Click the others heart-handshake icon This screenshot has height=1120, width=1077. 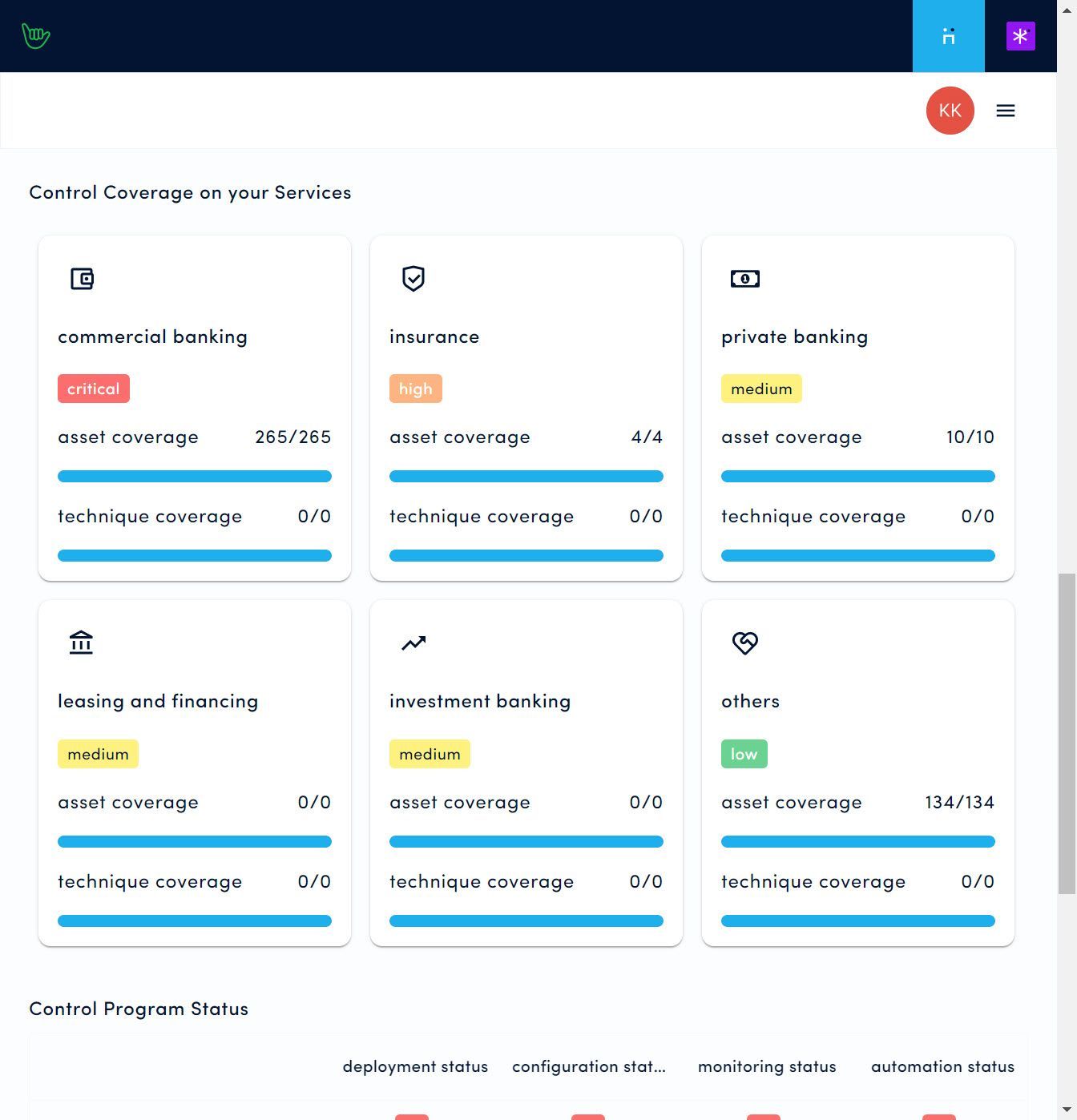click(x=745, y=643)
